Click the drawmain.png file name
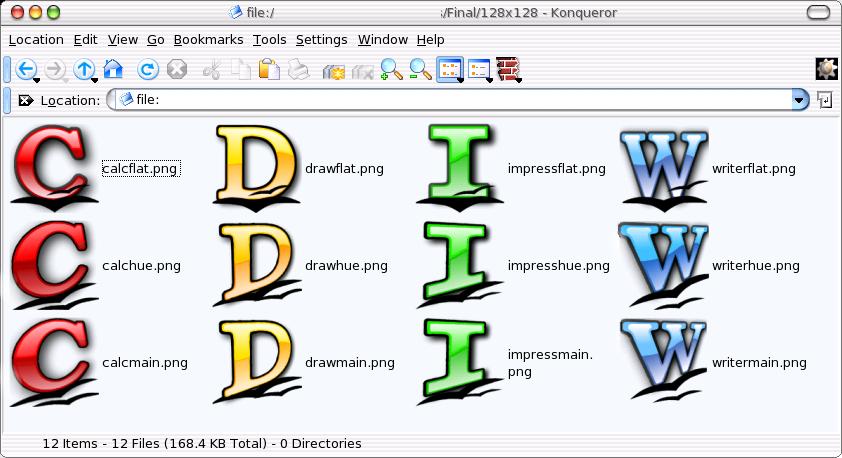 350,363
